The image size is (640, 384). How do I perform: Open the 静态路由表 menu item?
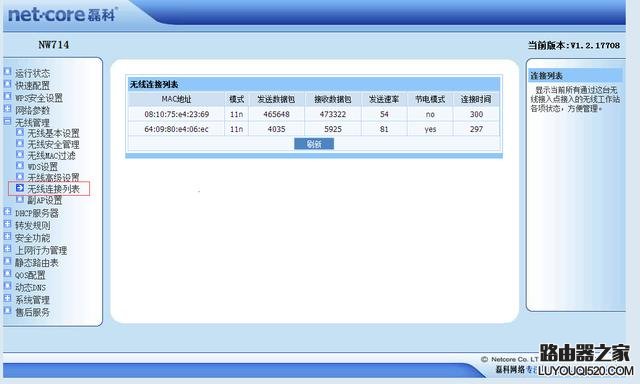37,262
